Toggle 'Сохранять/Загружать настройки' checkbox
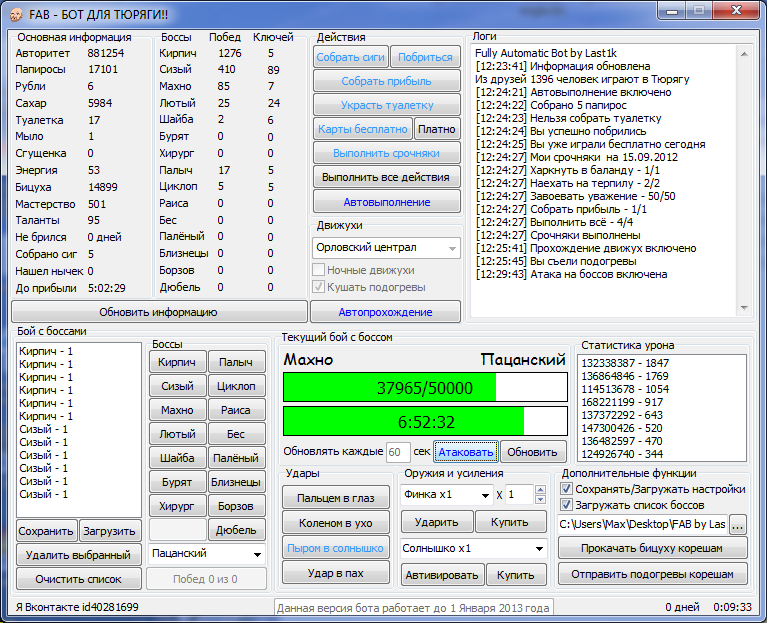Screen dimensions: 767x623 pyautogui.click(x=567, y=489)
